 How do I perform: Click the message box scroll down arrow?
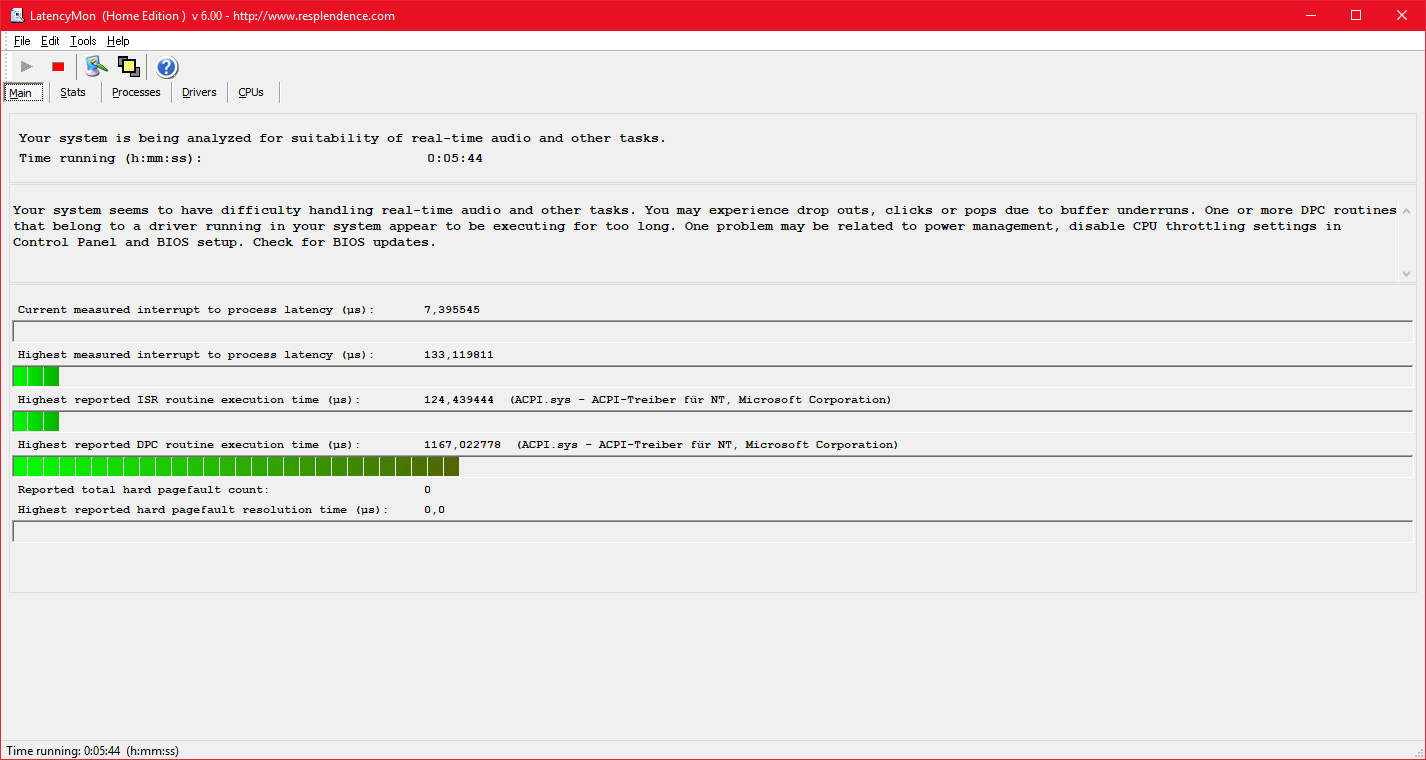[x=1407, y=273]
